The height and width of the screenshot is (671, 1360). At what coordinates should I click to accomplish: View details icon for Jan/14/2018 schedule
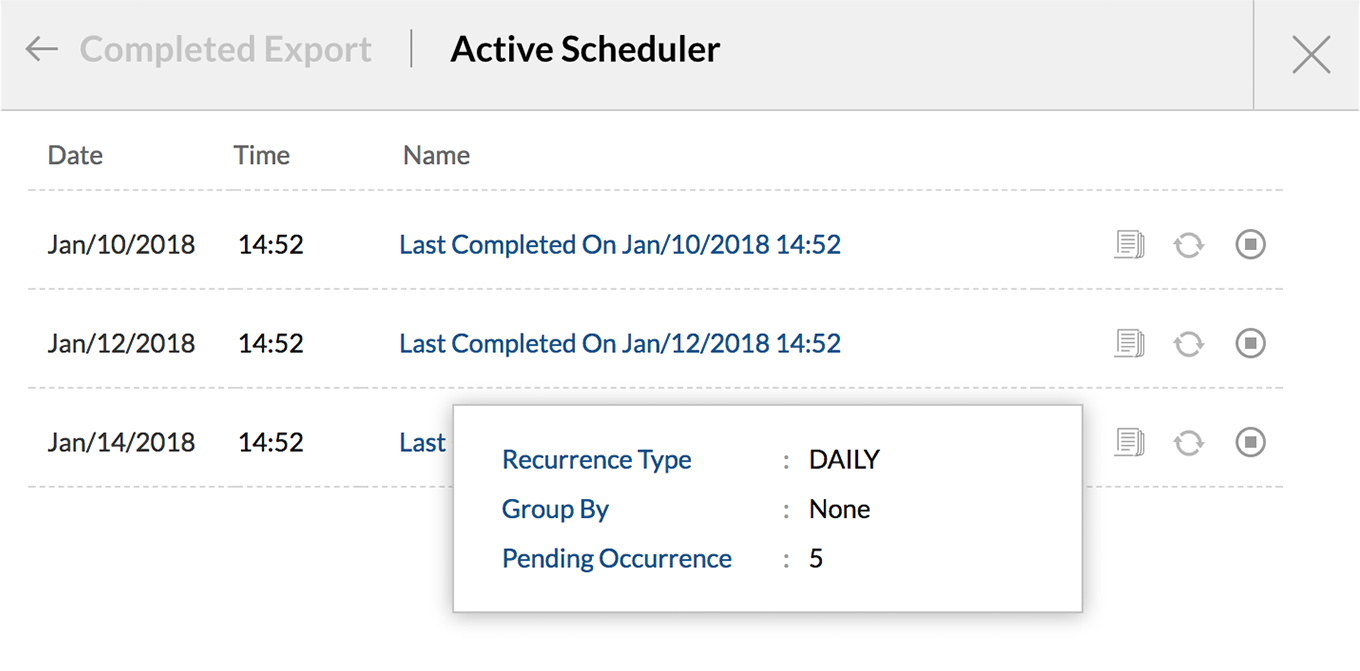pyautogui.click(x=1129, y=442)
